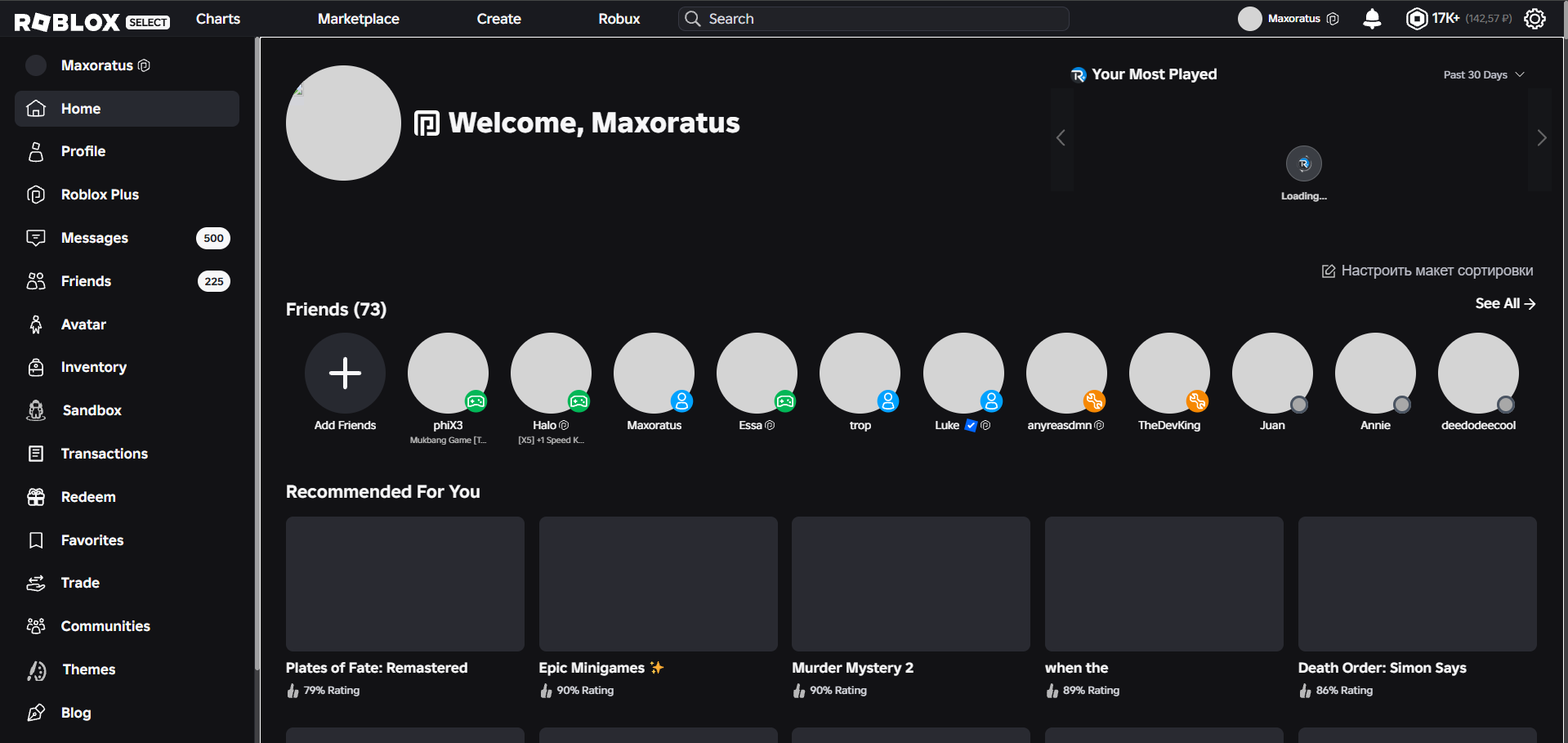Image resolution: width=1568 pixels, height=743 pixels.
Task: Click the large profile avatar picture
Action: tap(343, 123)
